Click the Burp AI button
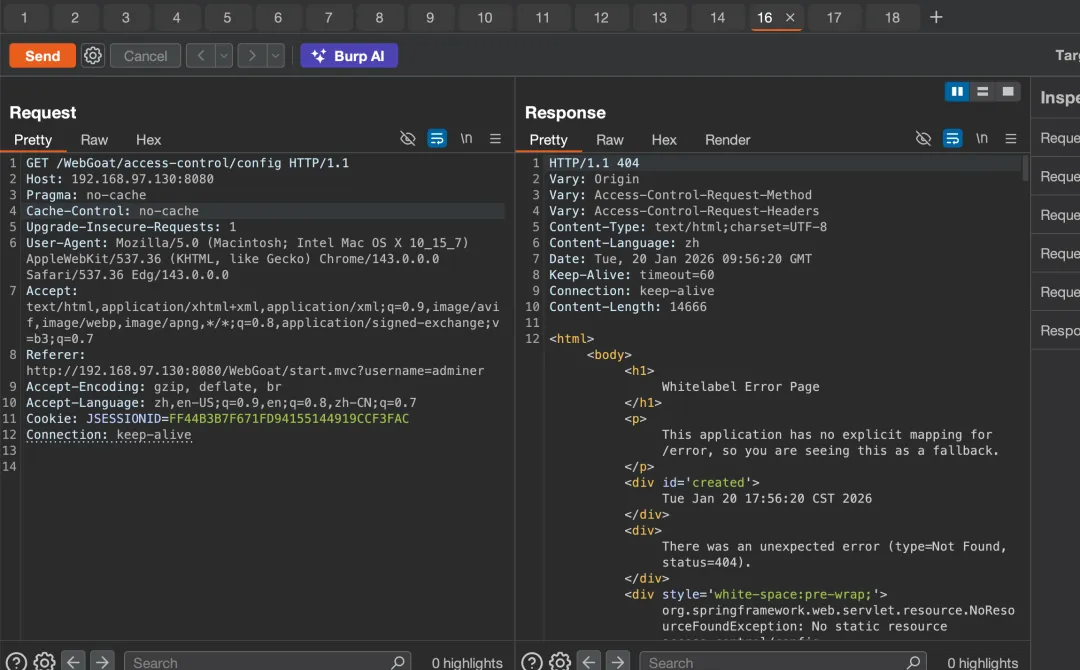The width and height of the screenshot is (1080, 670). point(349,56)
